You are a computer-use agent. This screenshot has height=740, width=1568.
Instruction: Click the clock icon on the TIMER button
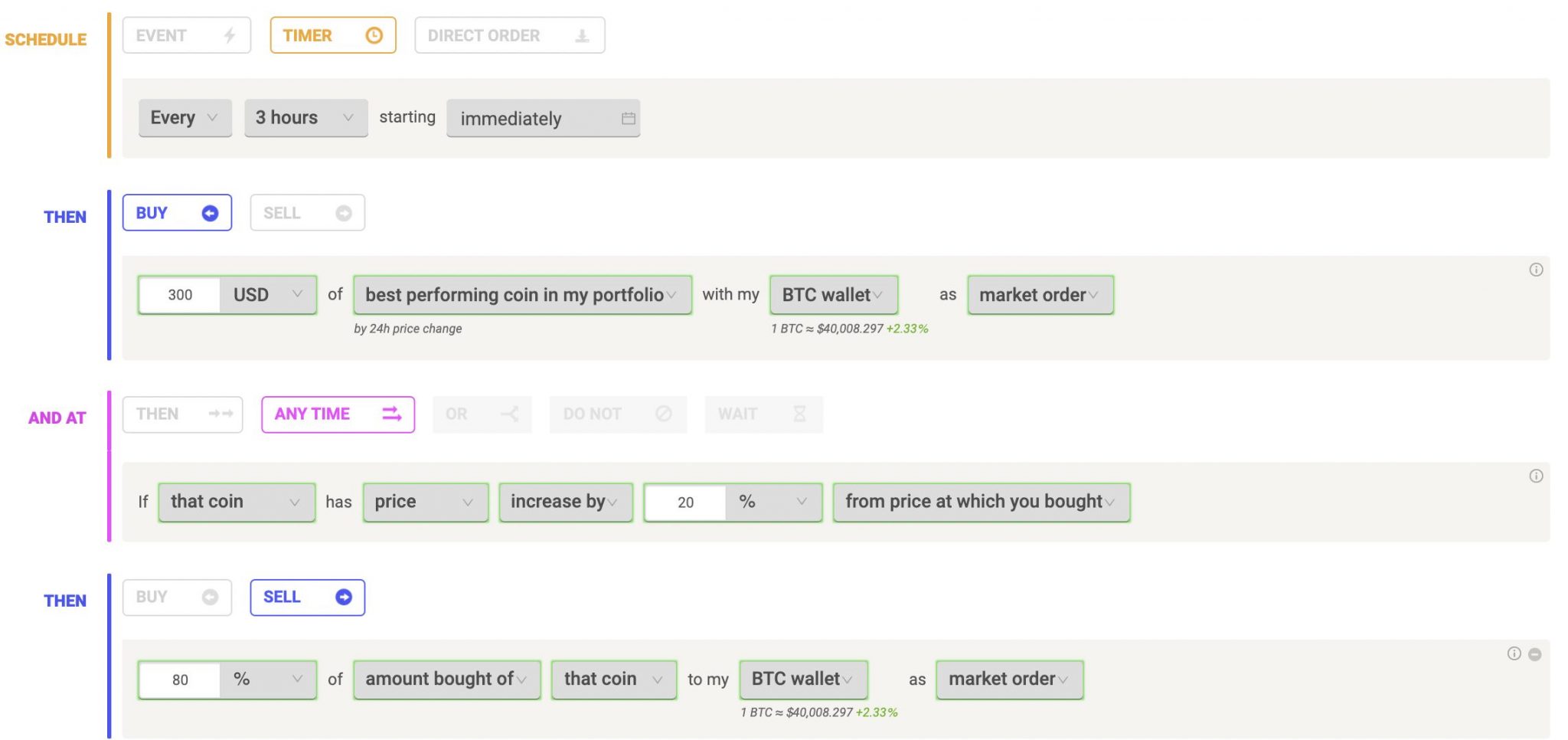(374, 34)
